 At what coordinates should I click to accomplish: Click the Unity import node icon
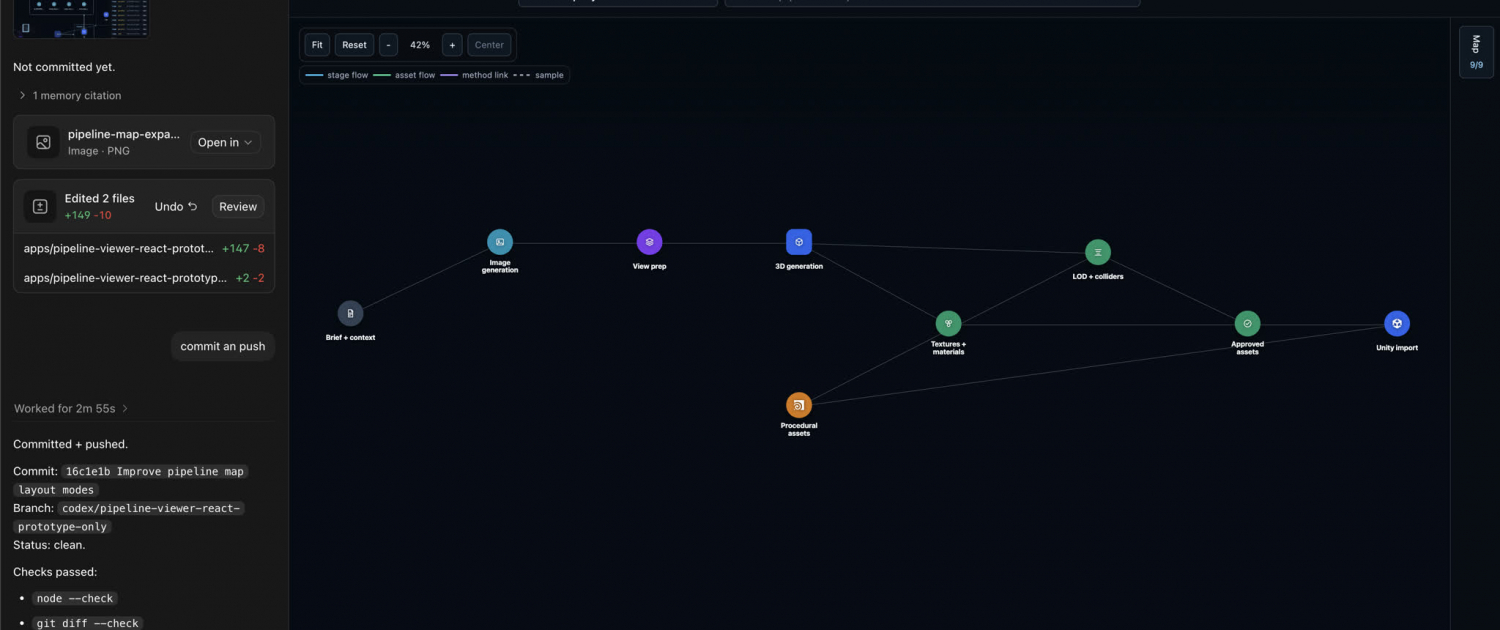coord(1397,324)
